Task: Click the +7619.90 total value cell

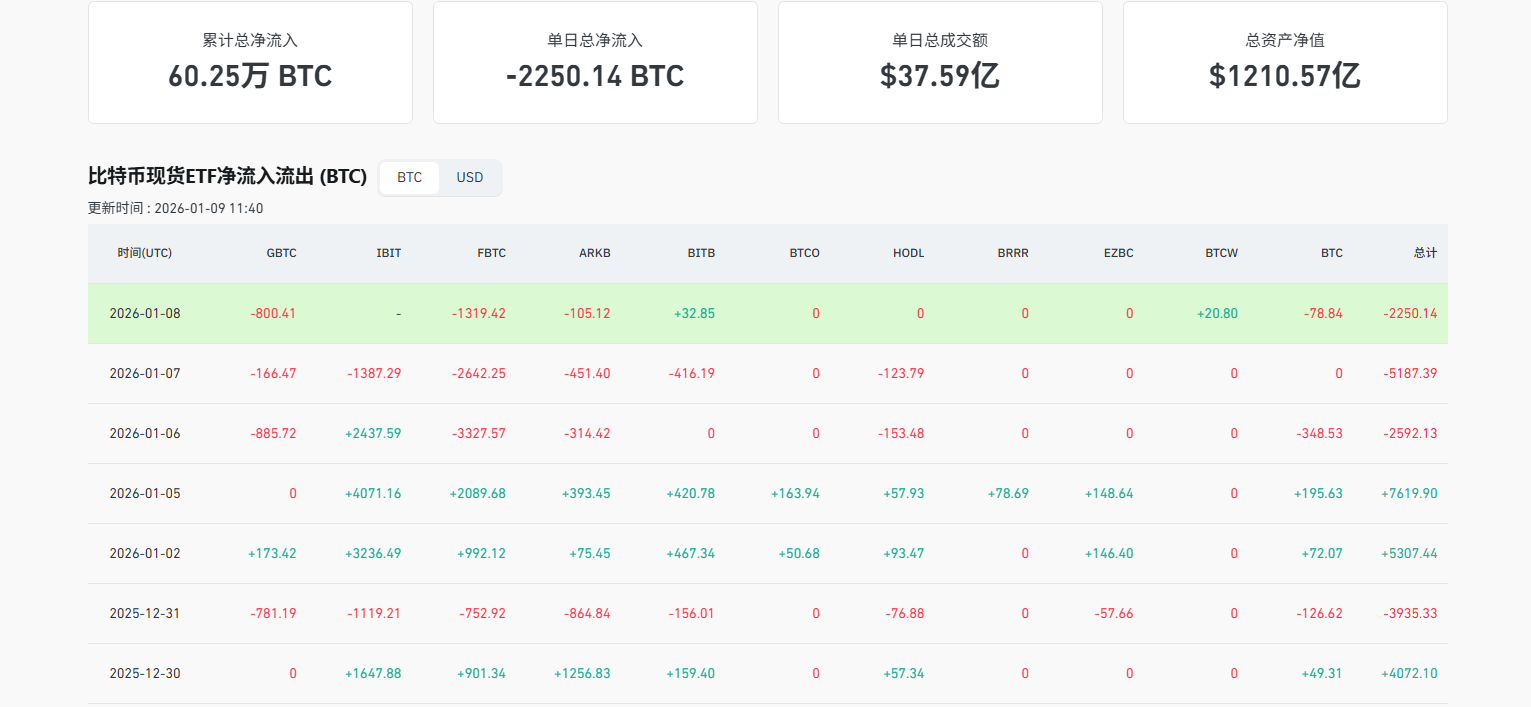Action: click(x=1411, y=493)
